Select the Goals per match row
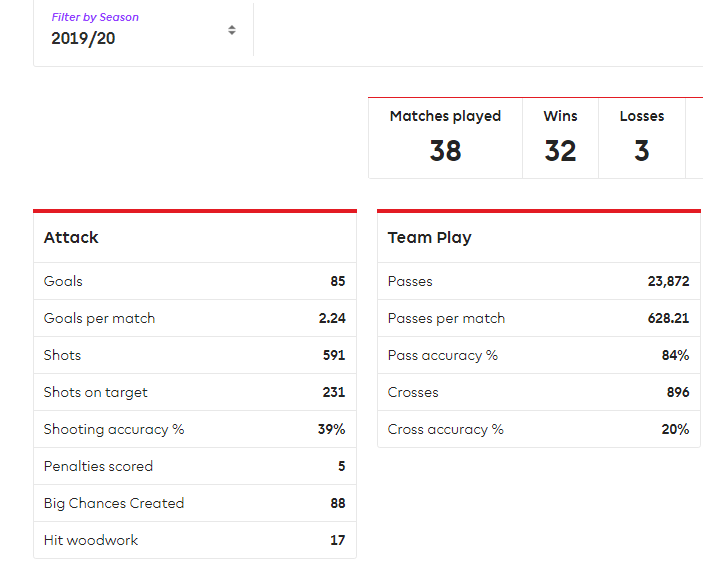This screenshot has width=703, height=580. (194, 319)
